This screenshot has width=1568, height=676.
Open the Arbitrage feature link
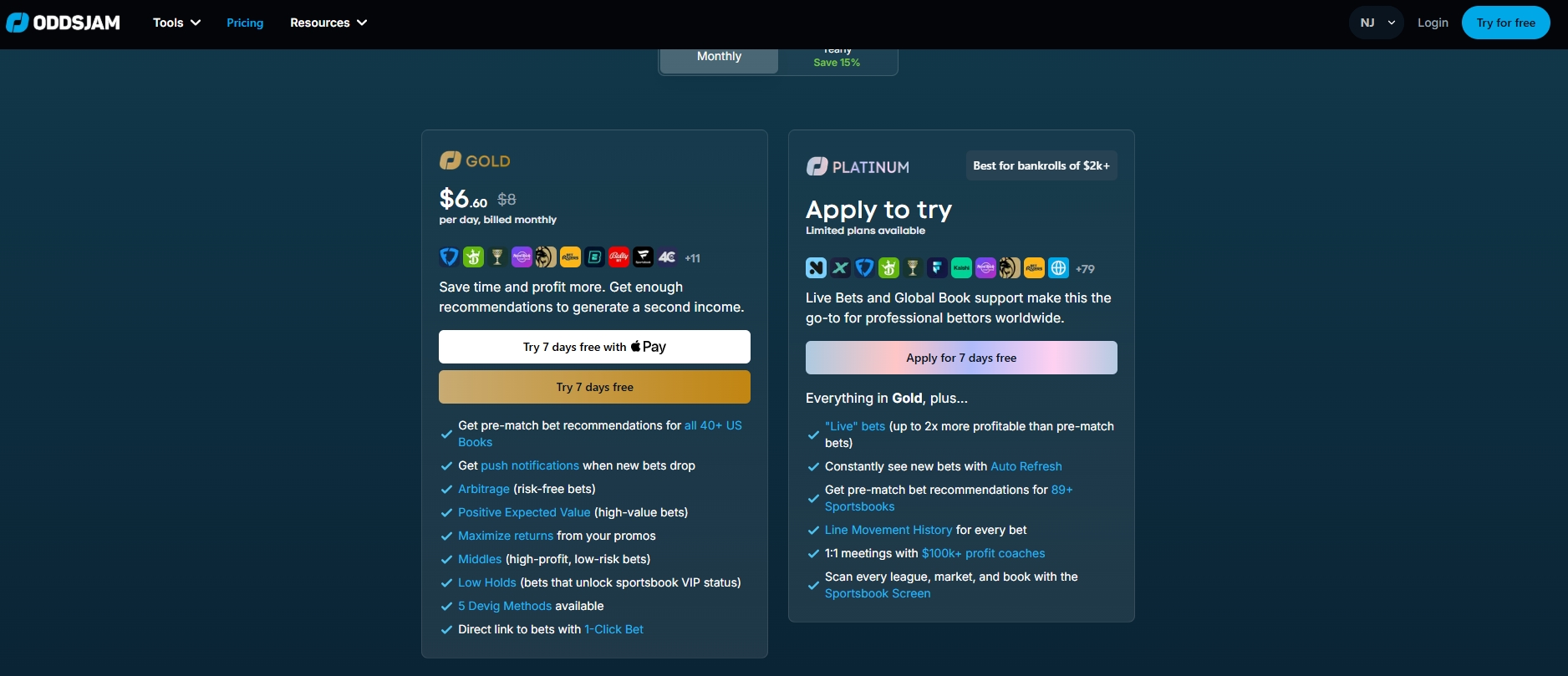pyautogui.click(x=484, y=489)
